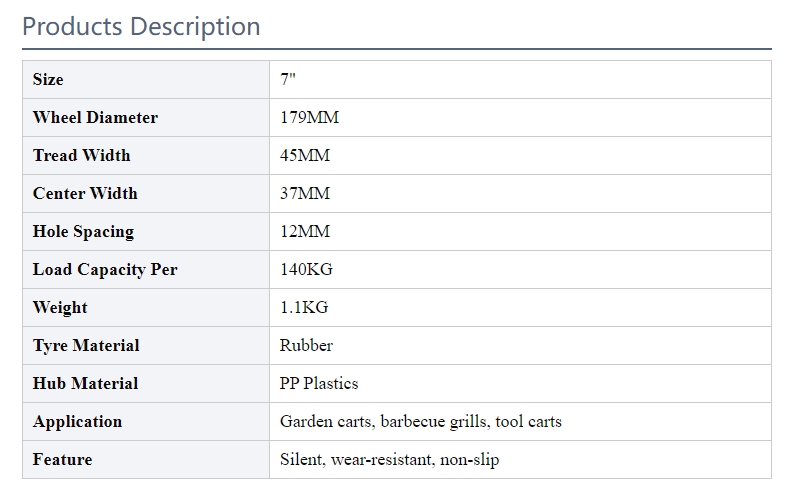Image resolution: width=811 pixels, height=504 pixels.
Task: Select the Wheel Diameter label
Action: coord(95,117)
